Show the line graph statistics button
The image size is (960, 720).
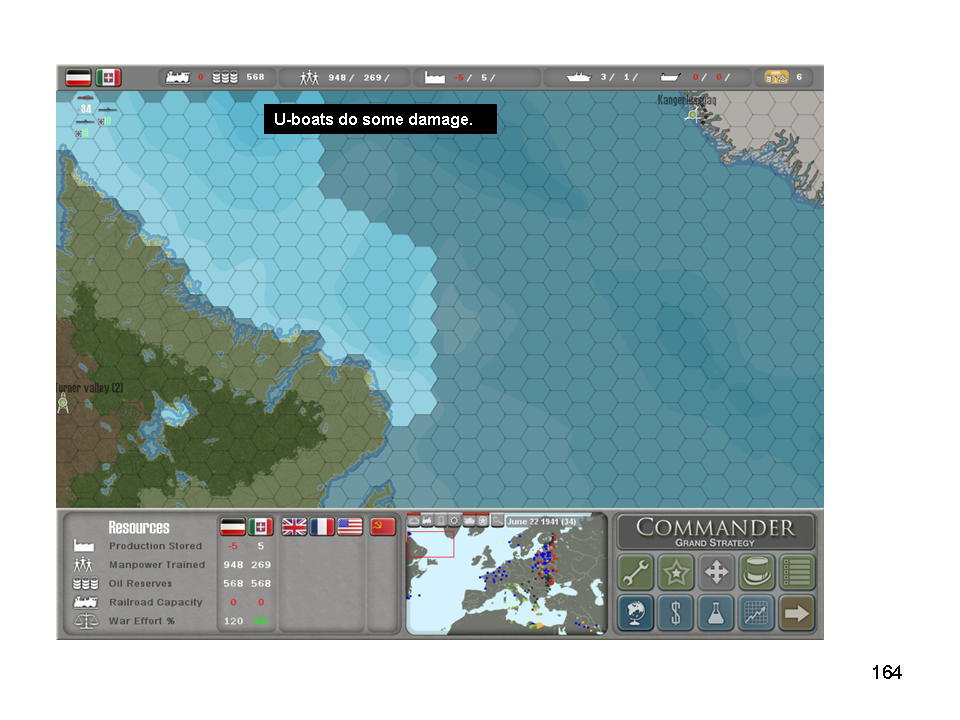tap(757, 613)
